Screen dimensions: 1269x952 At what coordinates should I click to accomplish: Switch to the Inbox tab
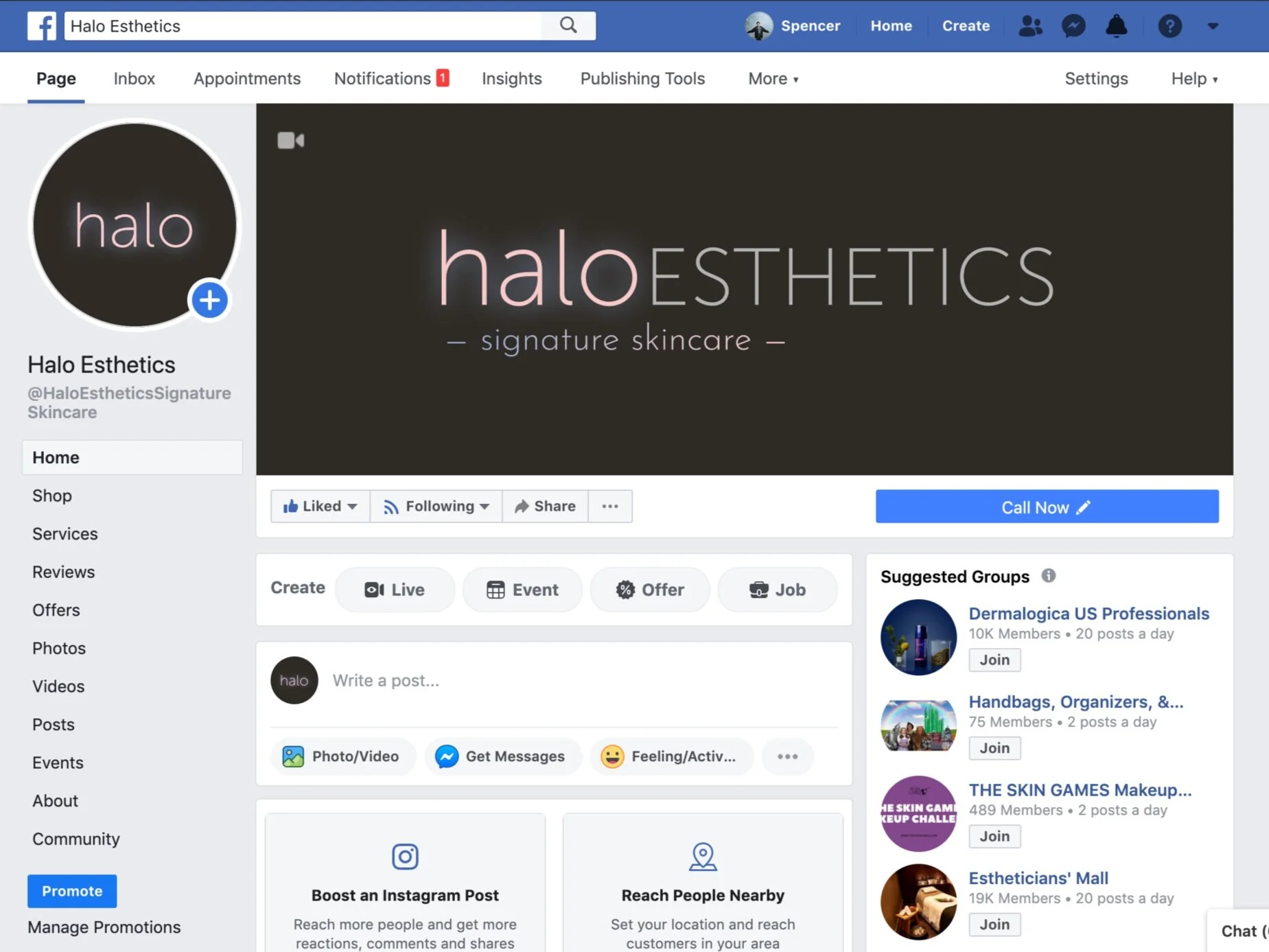(x=135, y=79)
